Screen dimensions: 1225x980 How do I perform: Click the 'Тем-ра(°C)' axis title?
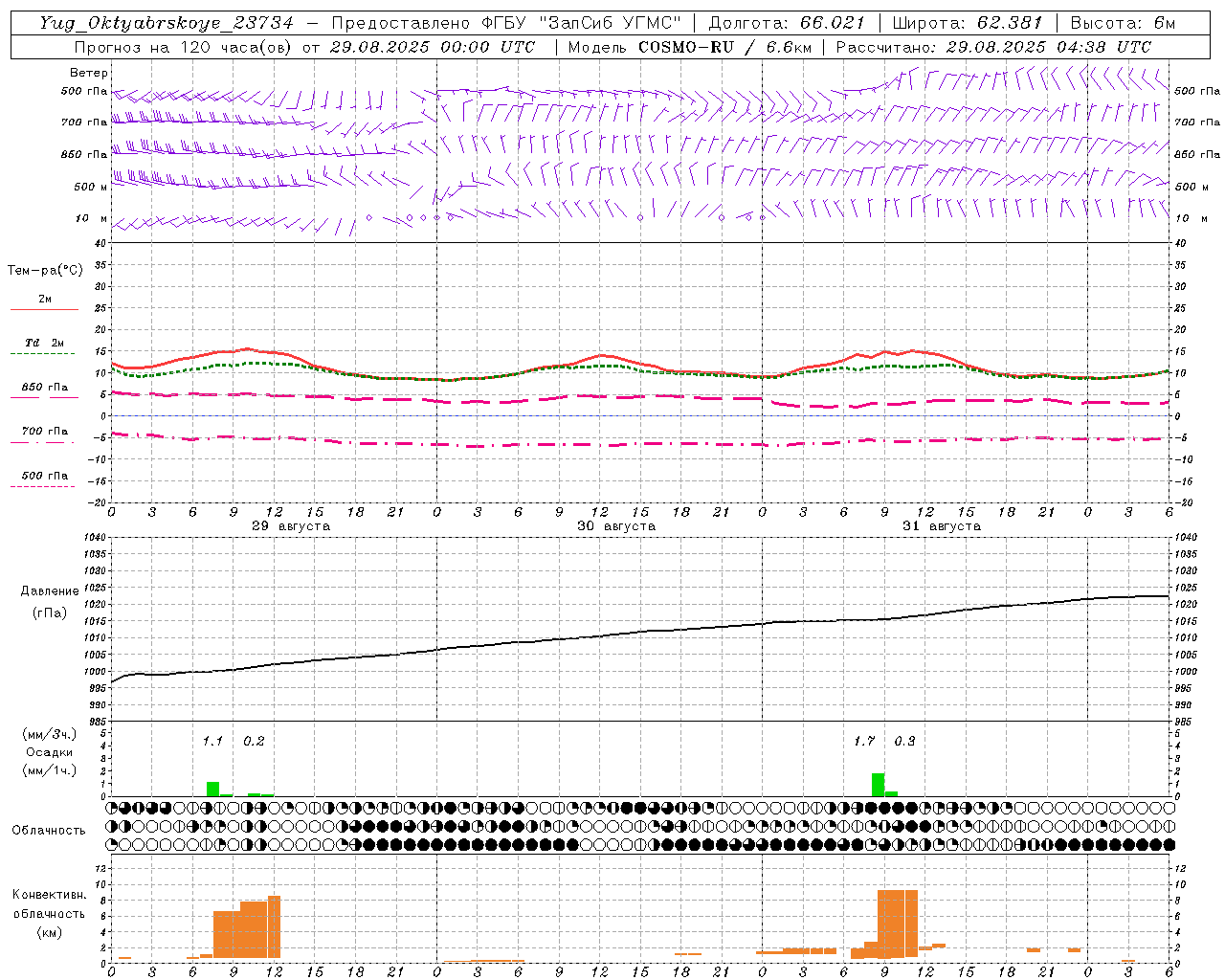pyautogui.click(x=45, y=271)
